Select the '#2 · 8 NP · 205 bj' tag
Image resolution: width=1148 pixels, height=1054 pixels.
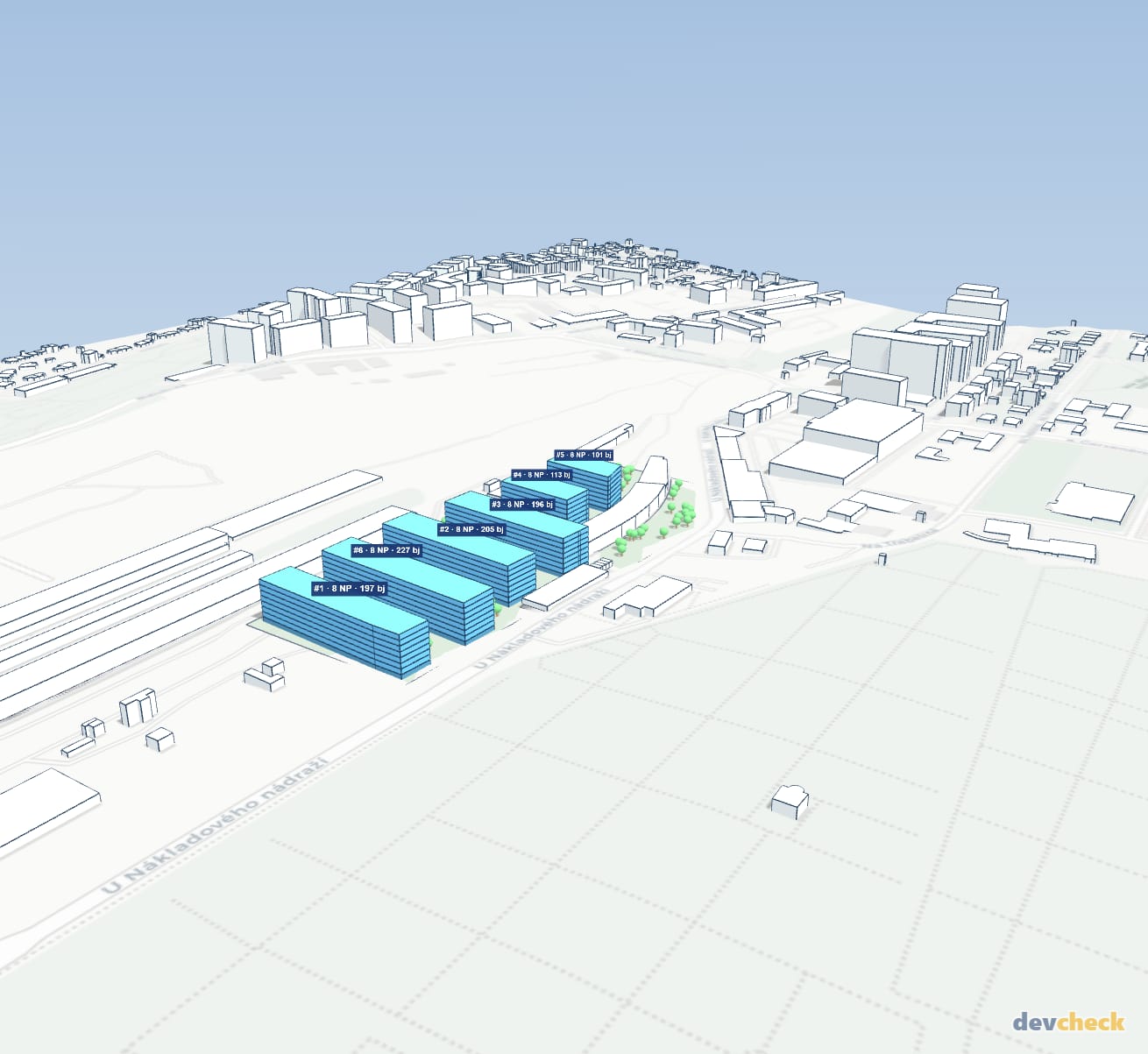471,529
